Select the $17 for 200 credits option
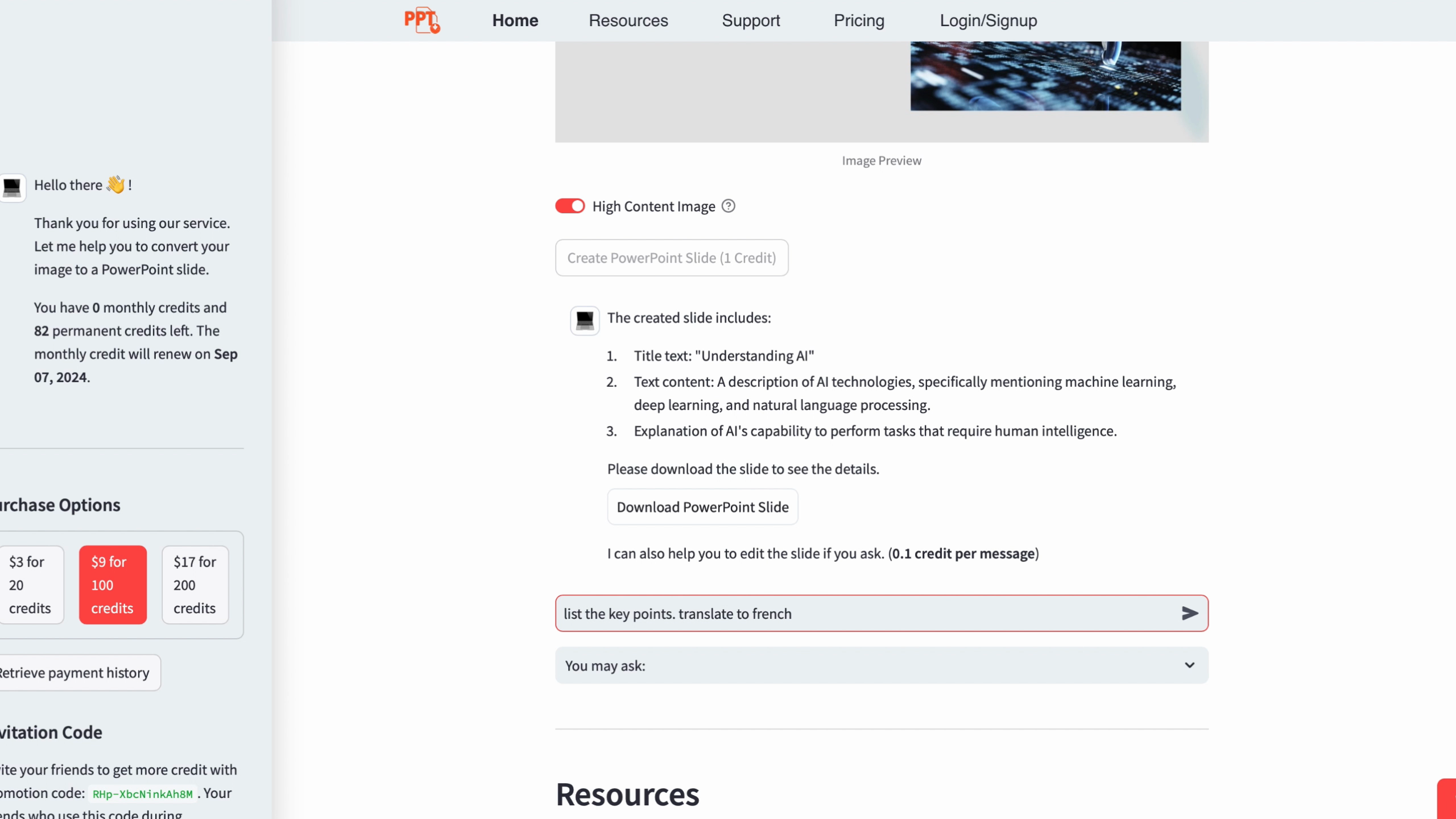Viewport: 1456px width, 819px height. click(195, 585)
